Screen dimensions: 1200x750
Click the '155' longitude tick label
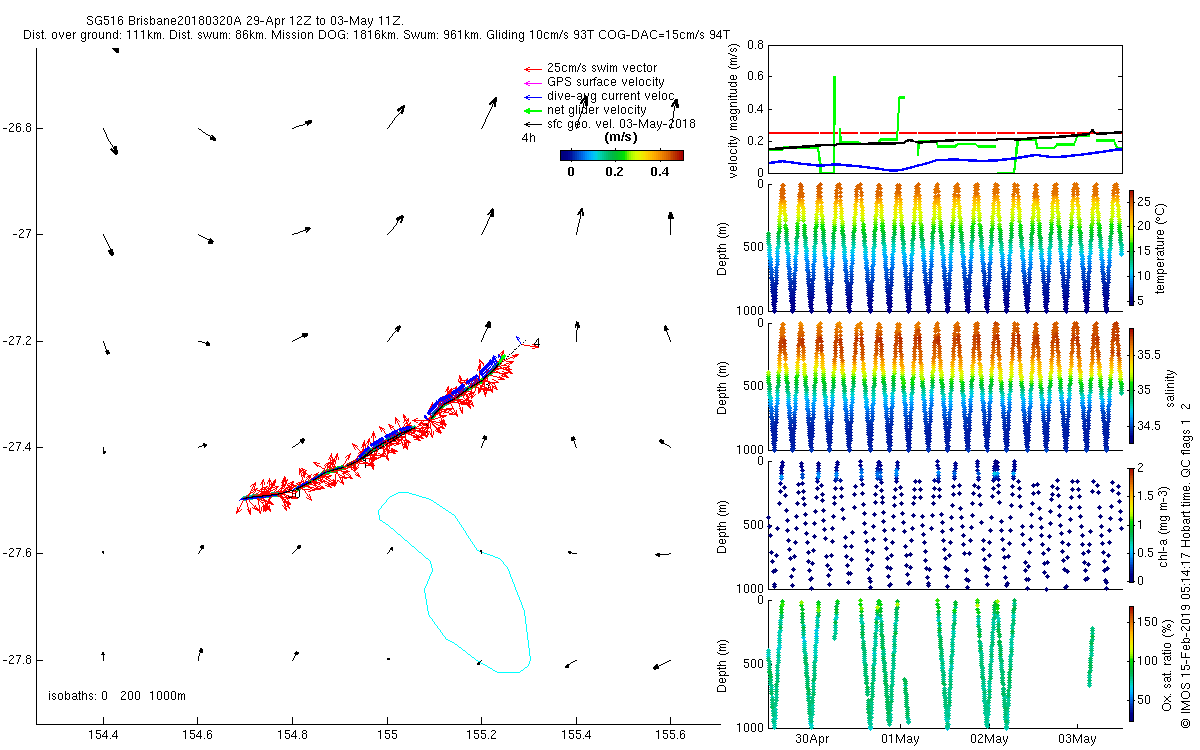tap(387, 735)
